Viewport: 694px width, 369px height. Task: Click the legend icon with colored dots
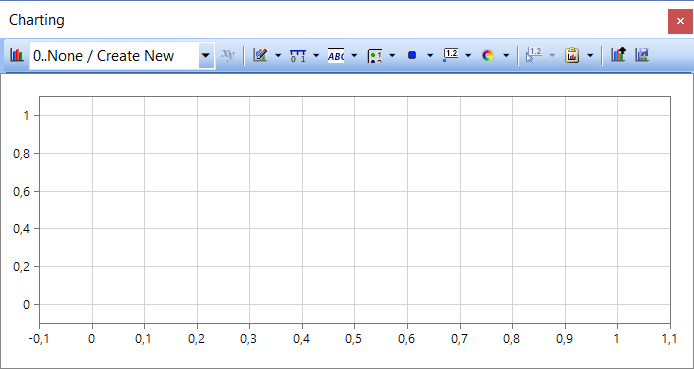point(374,56)
